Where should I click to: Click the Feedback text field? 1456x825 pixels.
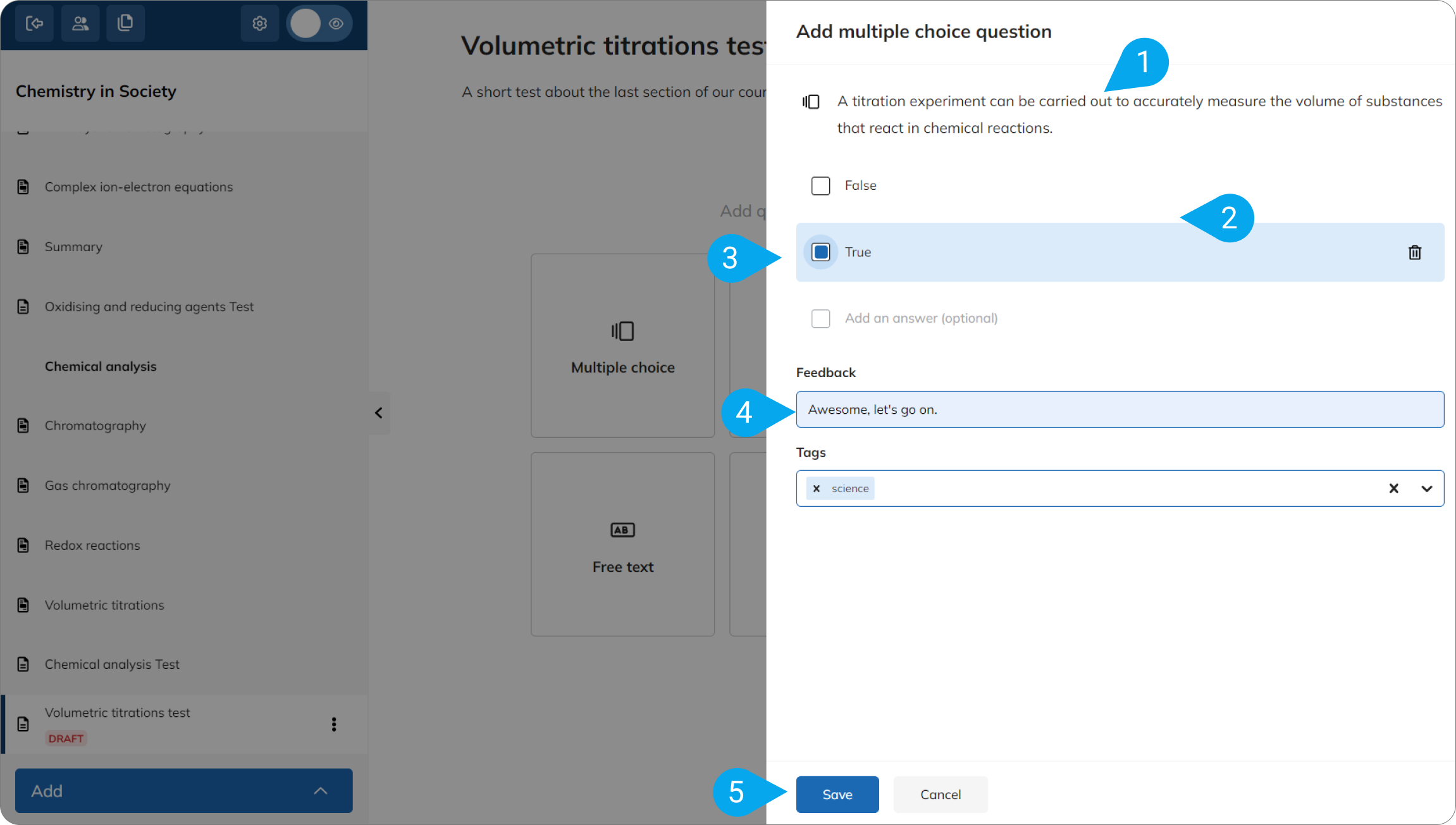click(x=1120, y=409)
